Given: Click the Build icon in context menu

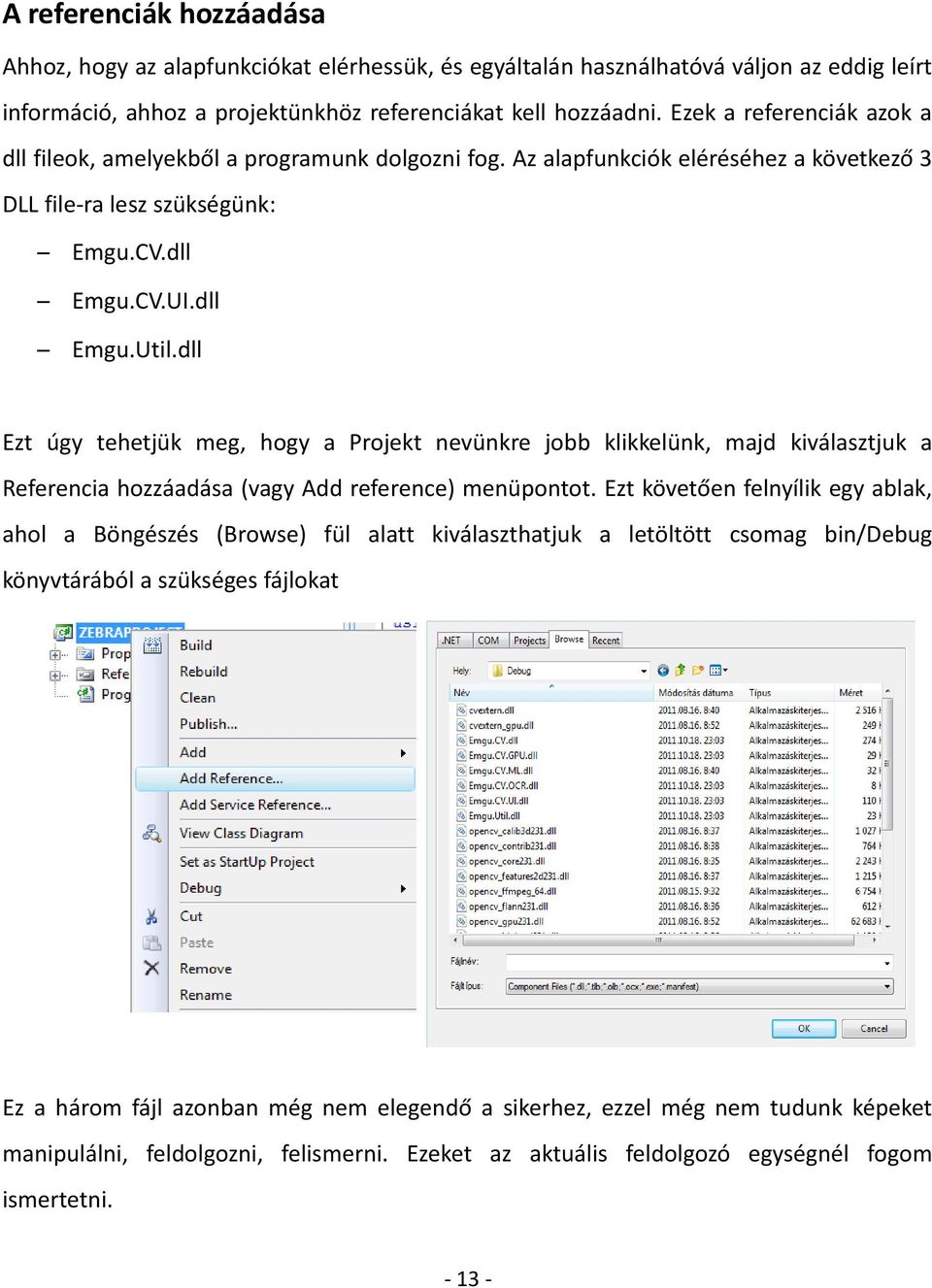Looking at the screenshot, I should click(x=152, y=644).
